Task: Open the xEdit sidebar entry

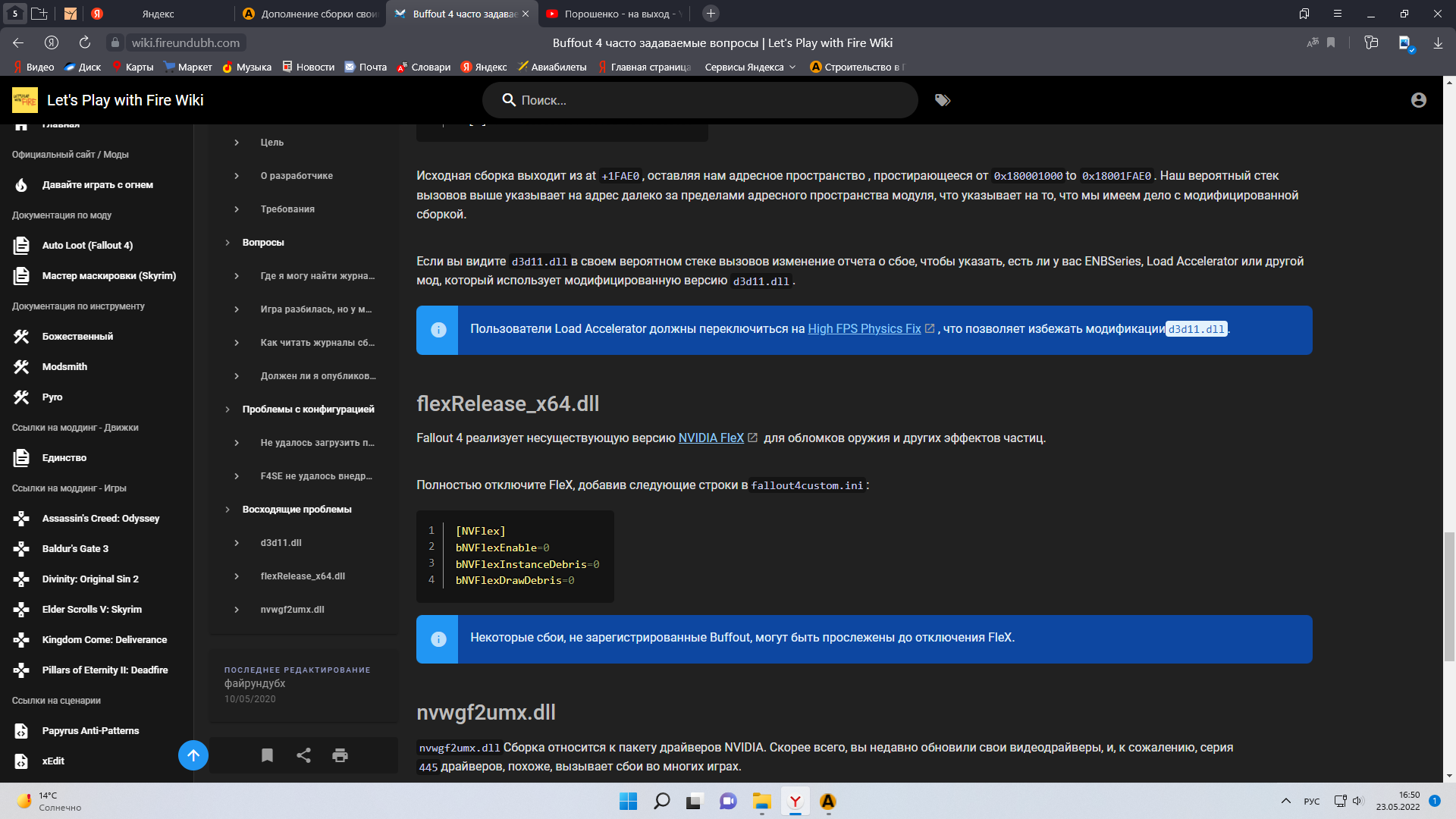Action: (53, 761)
